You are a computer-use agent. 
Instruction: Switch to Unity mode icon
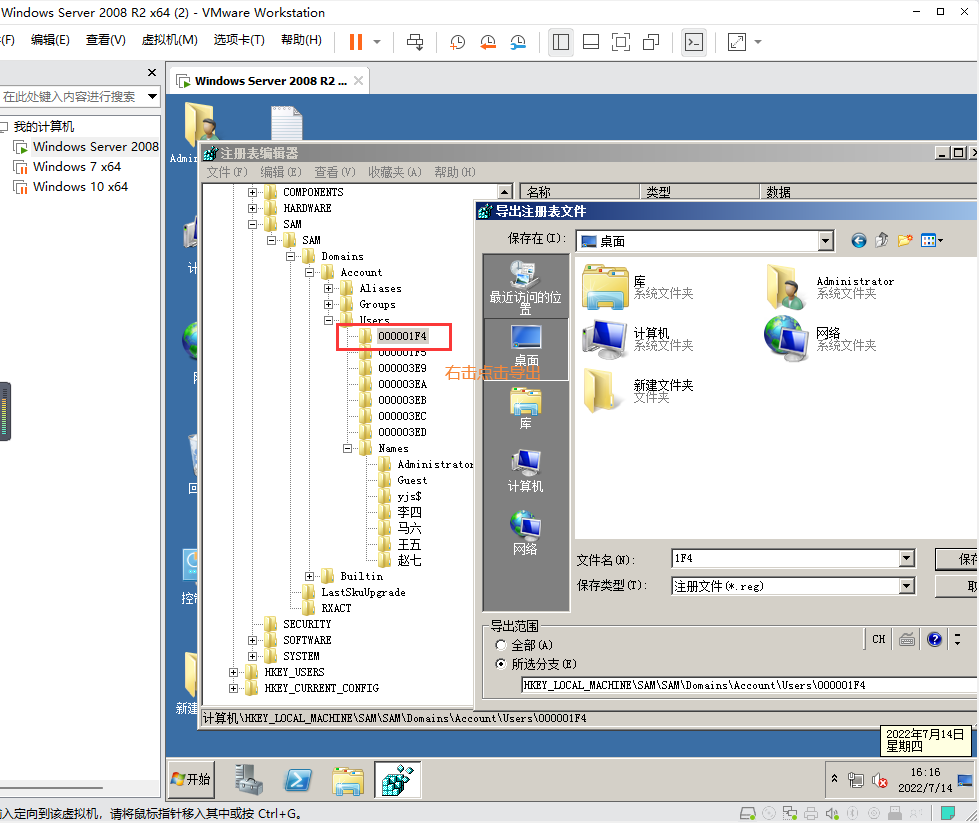651,42
